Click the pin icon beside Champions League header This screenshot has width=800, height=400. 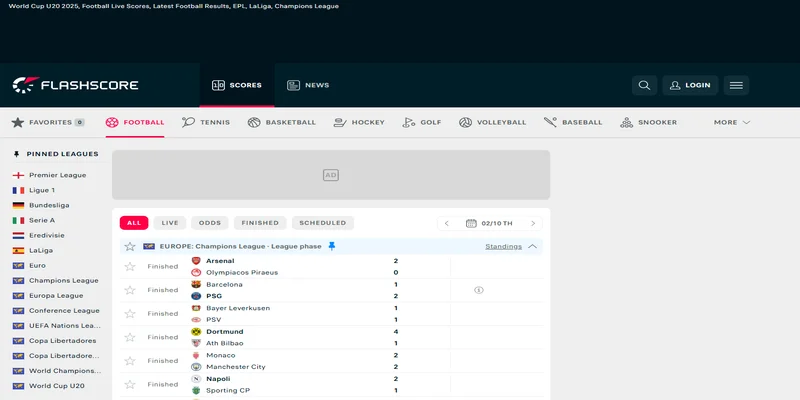(x=332, y=246)
